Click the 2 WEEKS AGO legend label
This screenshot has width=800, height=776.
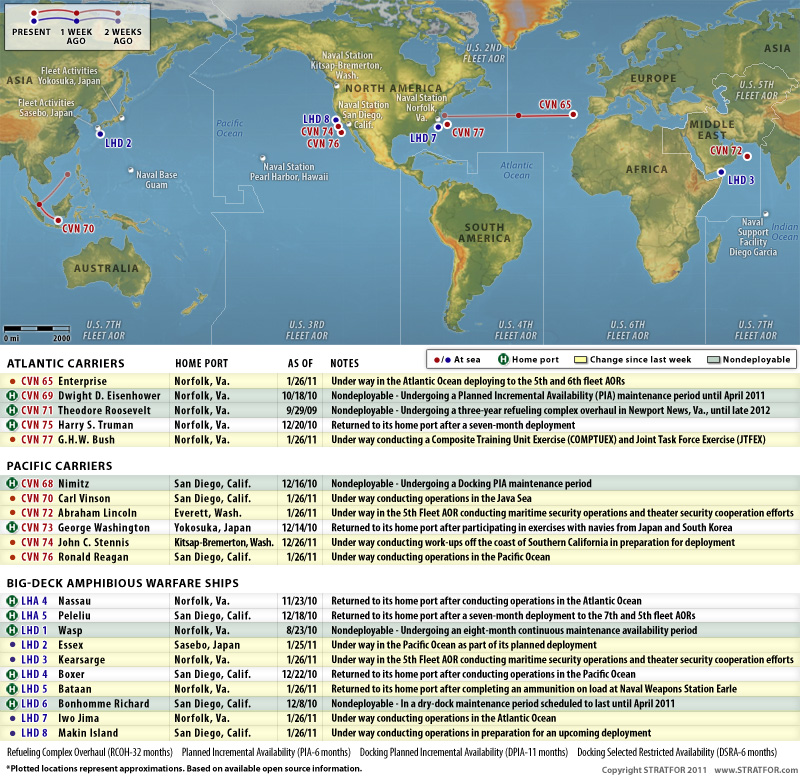pos(123,36)
